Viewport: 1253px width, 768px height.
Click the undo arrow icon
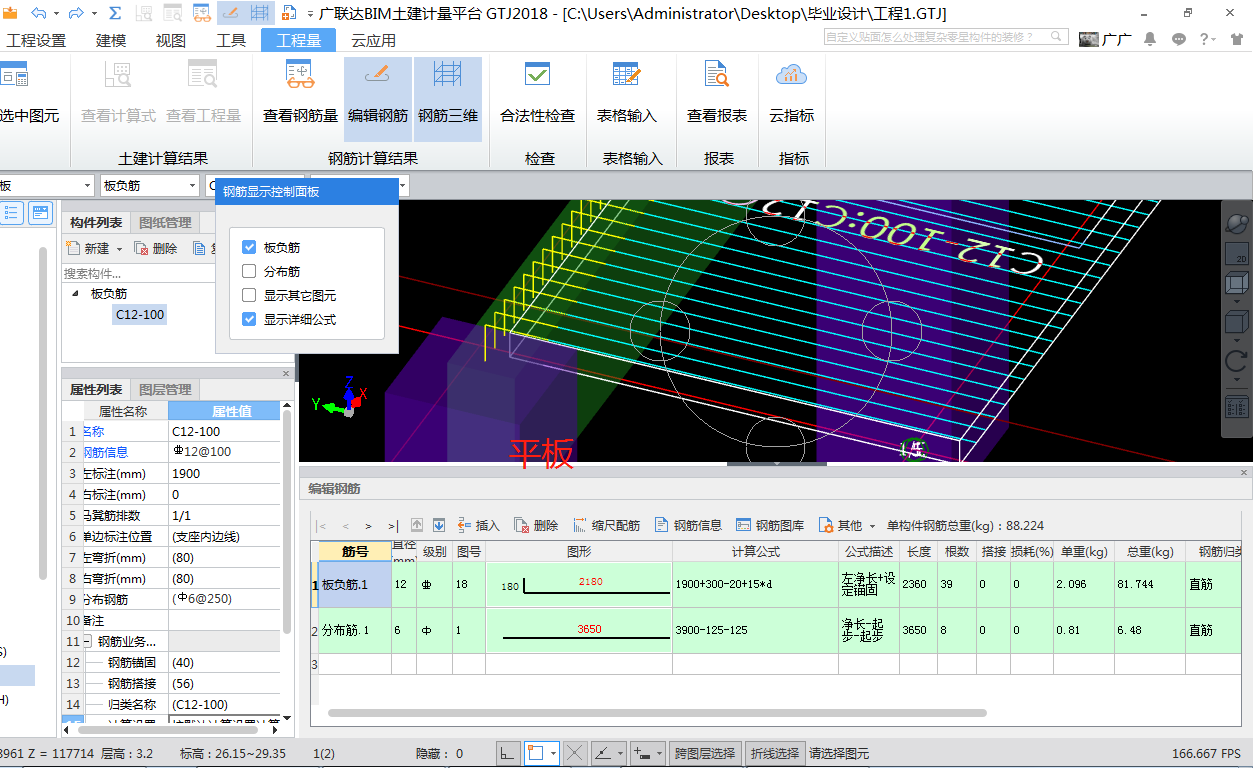(39, 13)
